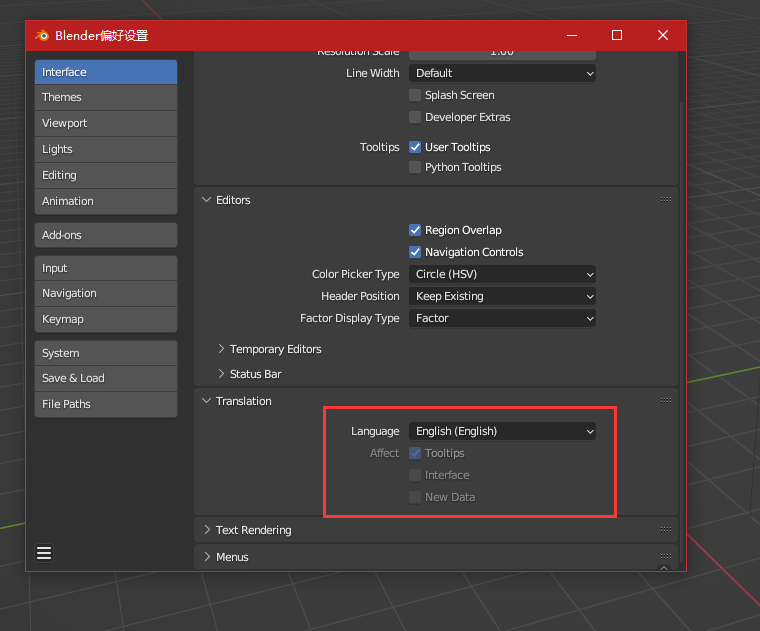
Task: Open the Add-ons section
Action: (x=106, y=235)
